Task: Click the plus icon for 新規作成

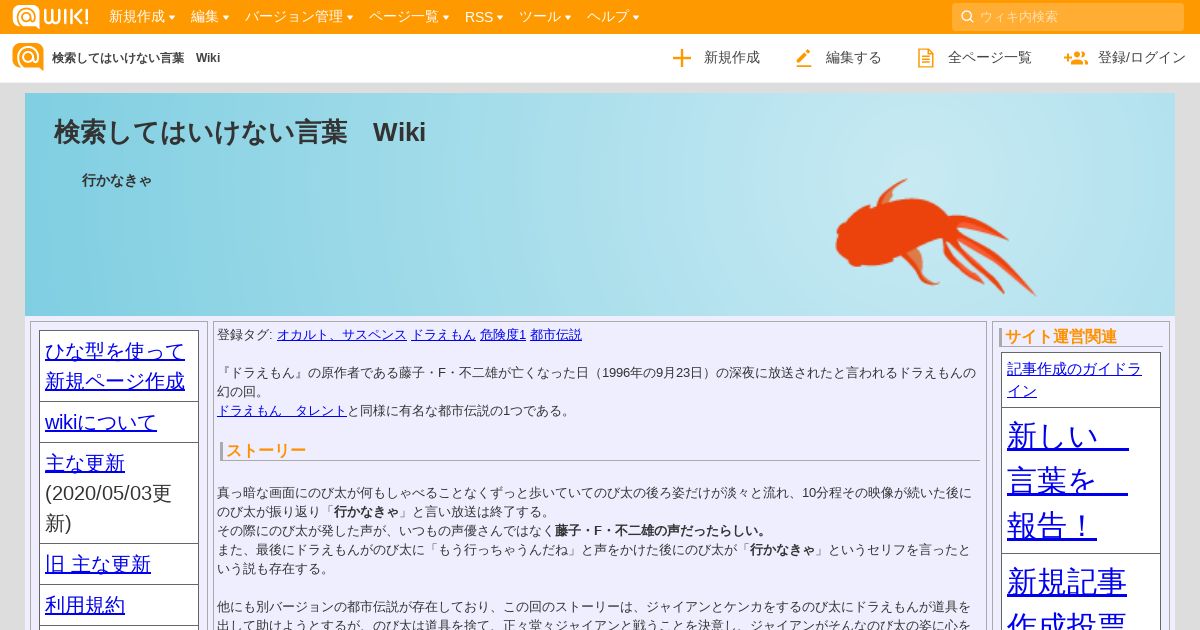Action: [x=682, y=58]
